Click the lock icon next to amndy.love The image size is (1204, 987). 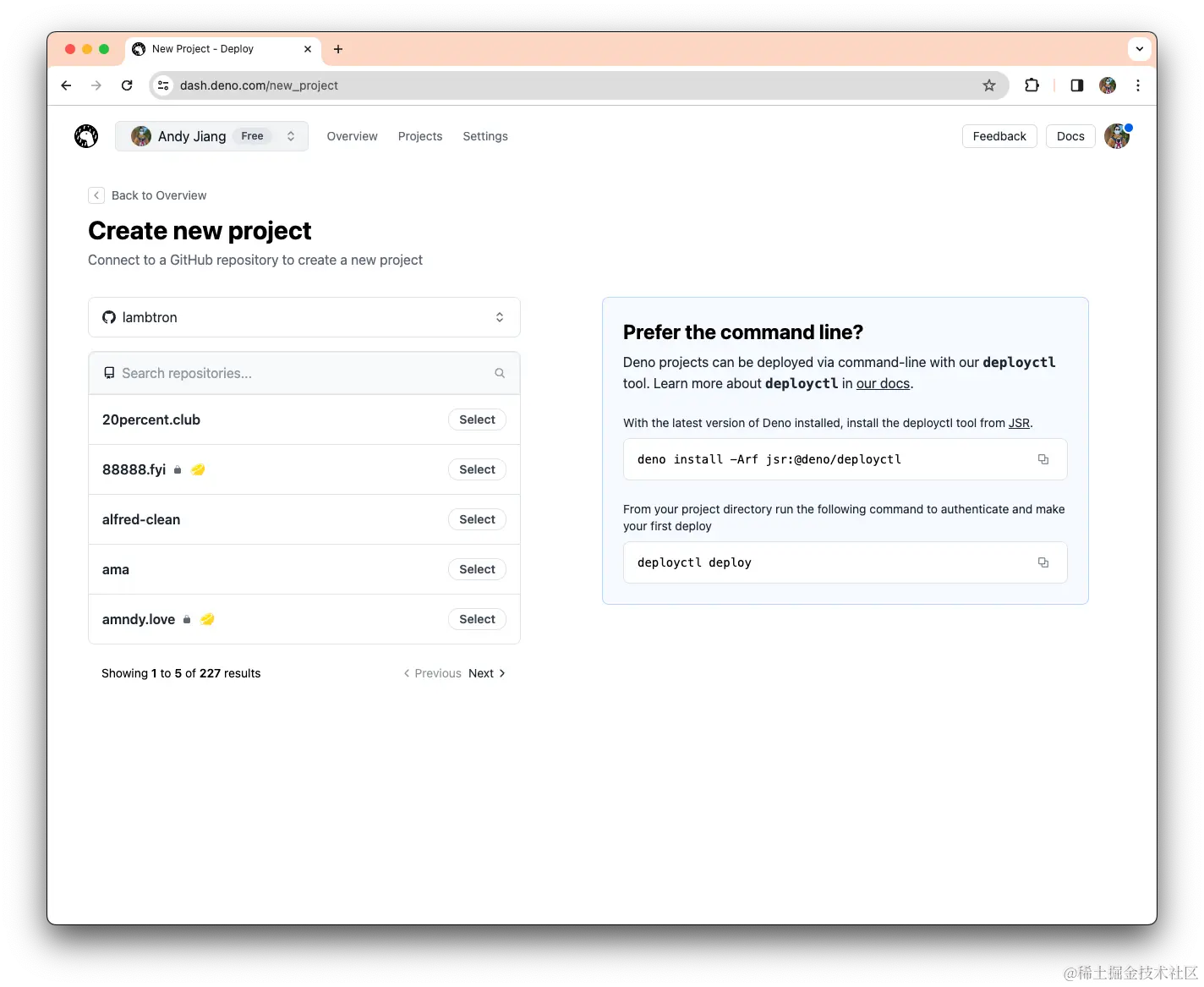(187, 620)
